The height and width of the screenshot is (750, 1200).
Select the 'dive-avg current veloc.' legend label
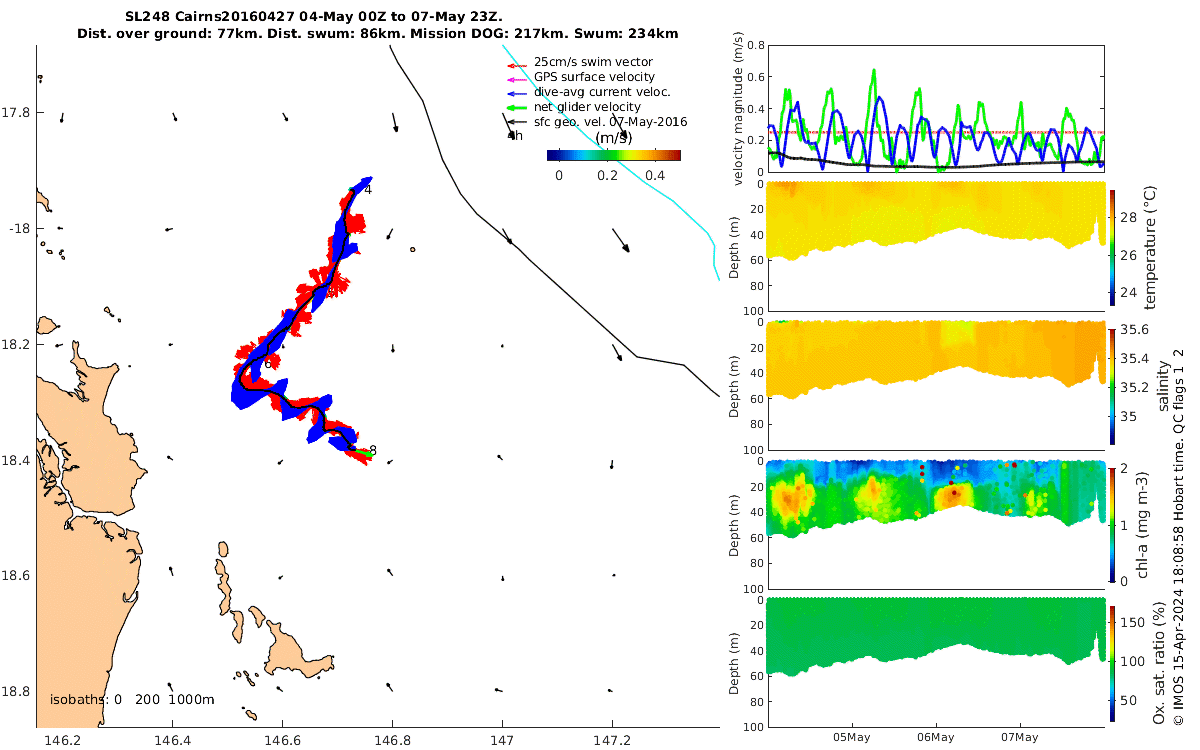pyautogui.click(x=602, y=92)
